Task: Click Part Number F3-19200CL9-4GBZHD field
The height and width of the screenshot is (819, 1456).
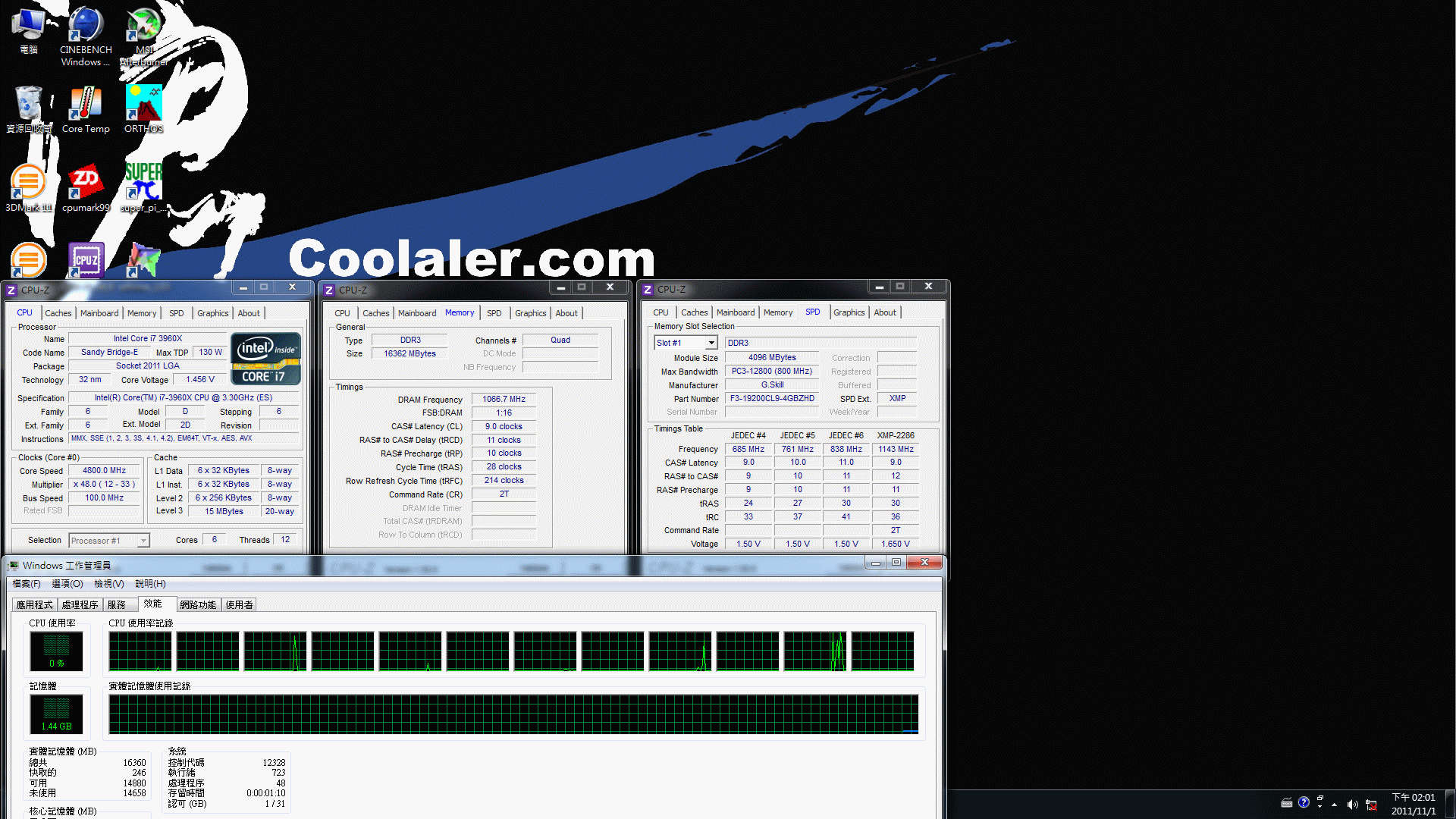Action: tap(772, 399)
